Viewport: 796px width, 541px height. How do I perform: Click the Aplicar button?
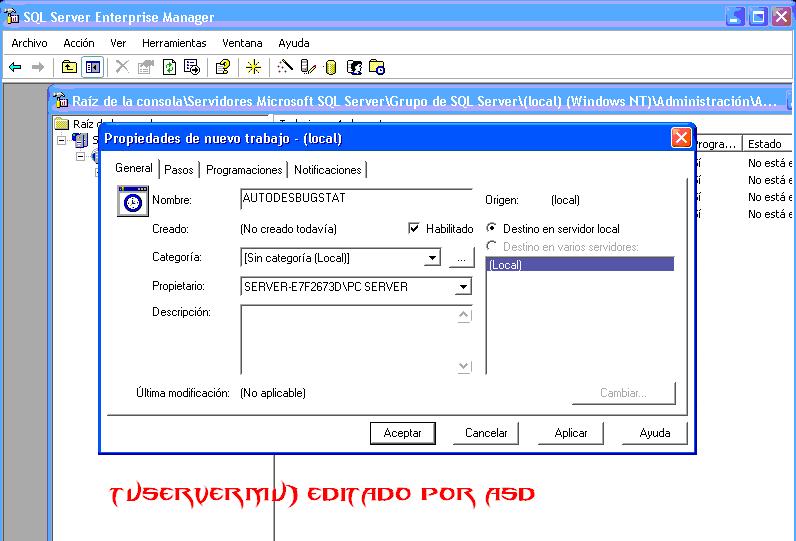coord(571,433)
